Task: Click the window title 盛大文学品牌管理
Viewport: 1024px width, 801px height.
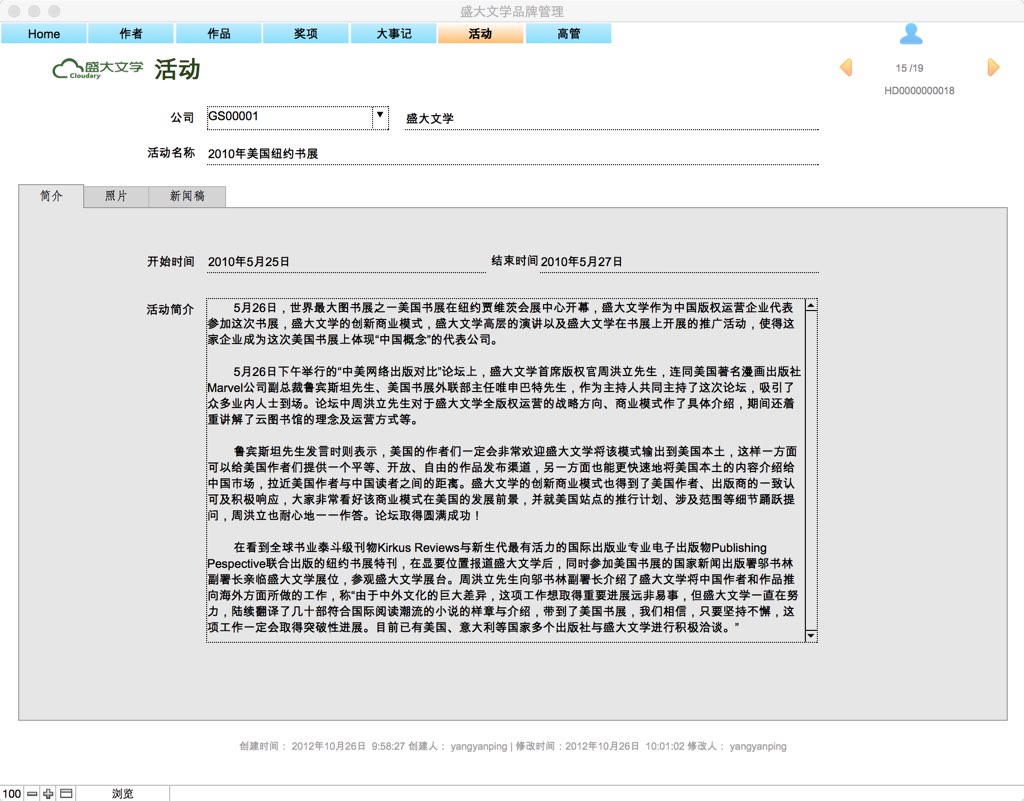Action: tap(512, 11)
